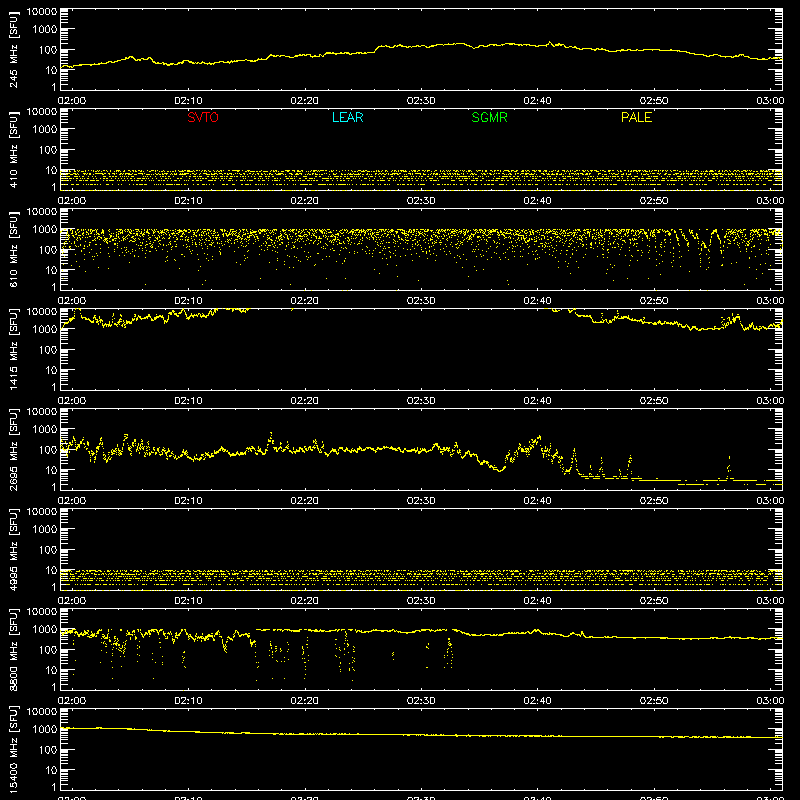Click the cyan LEAR station label
The image size is (800, 800).
point(347,117)
